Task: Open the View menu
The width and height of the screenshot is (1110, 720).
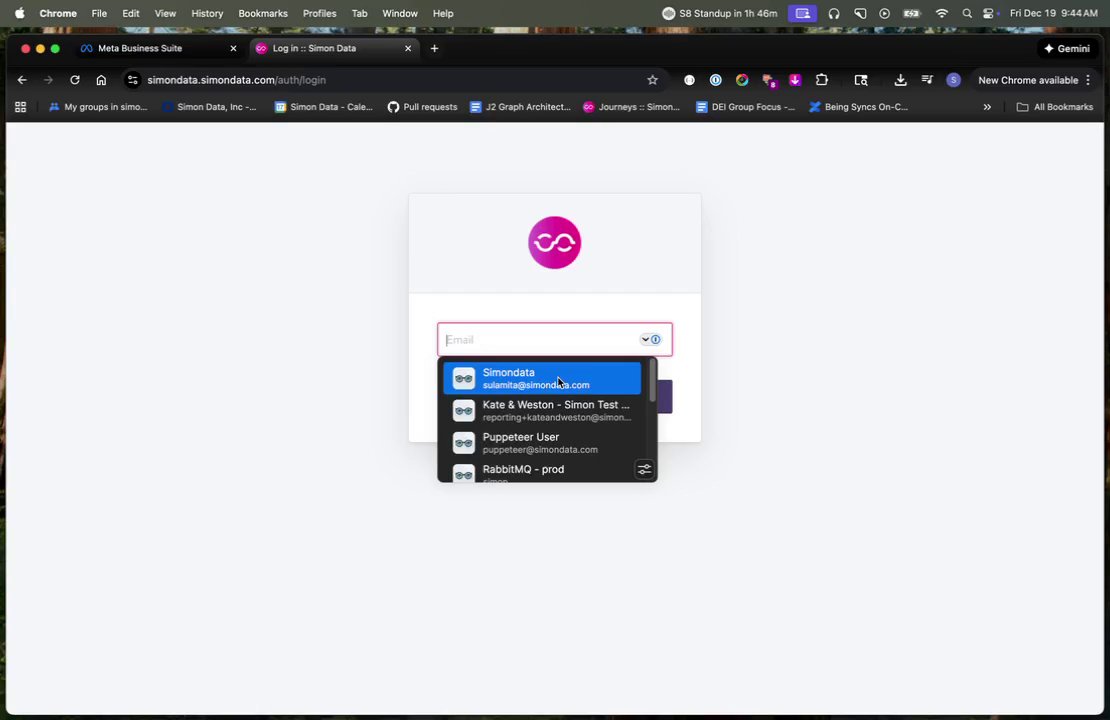Action: pos(165,13)
